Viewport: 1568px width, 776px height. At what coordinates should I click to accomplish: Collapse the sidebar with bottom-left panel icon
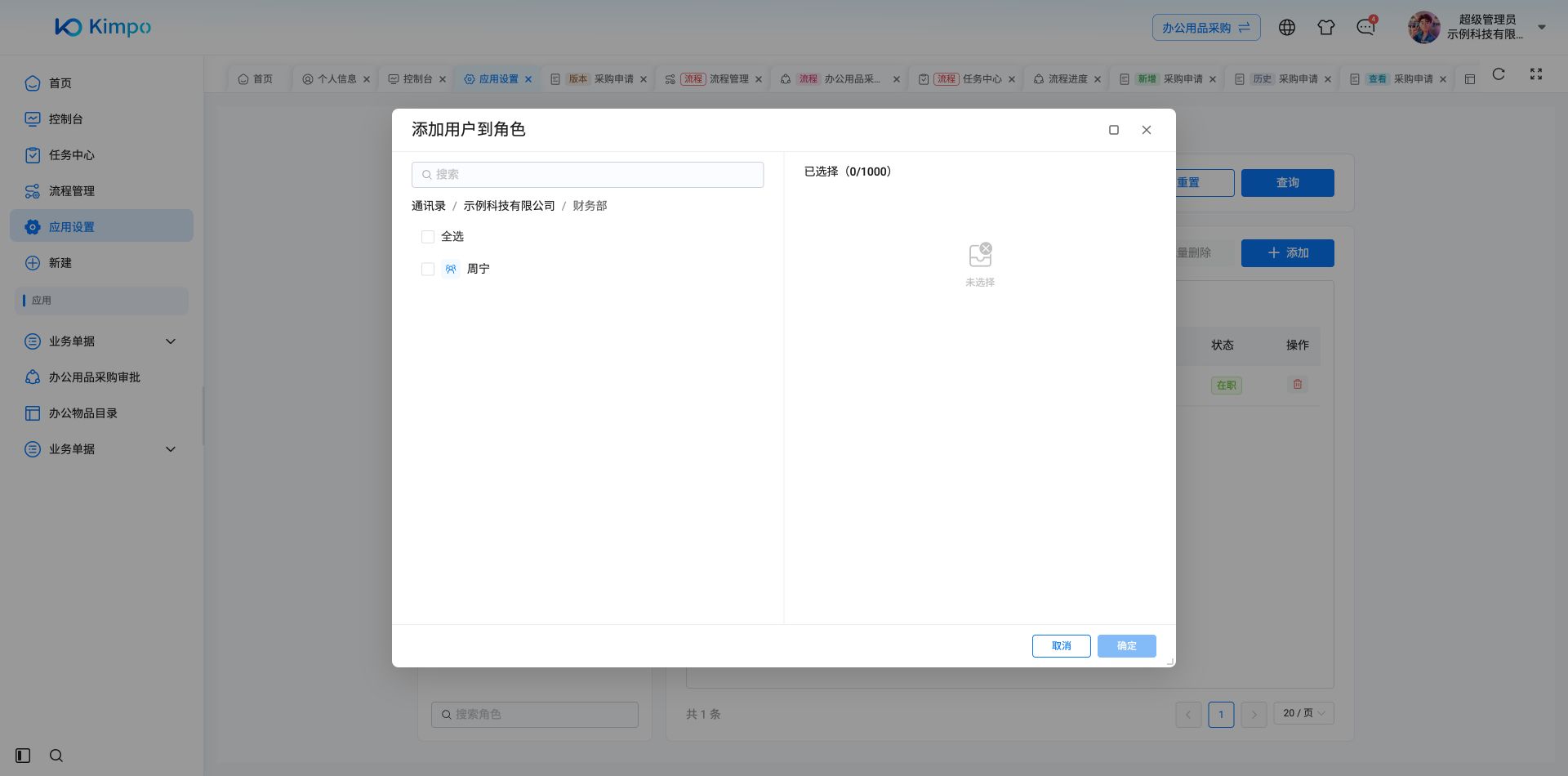point(23,756)
